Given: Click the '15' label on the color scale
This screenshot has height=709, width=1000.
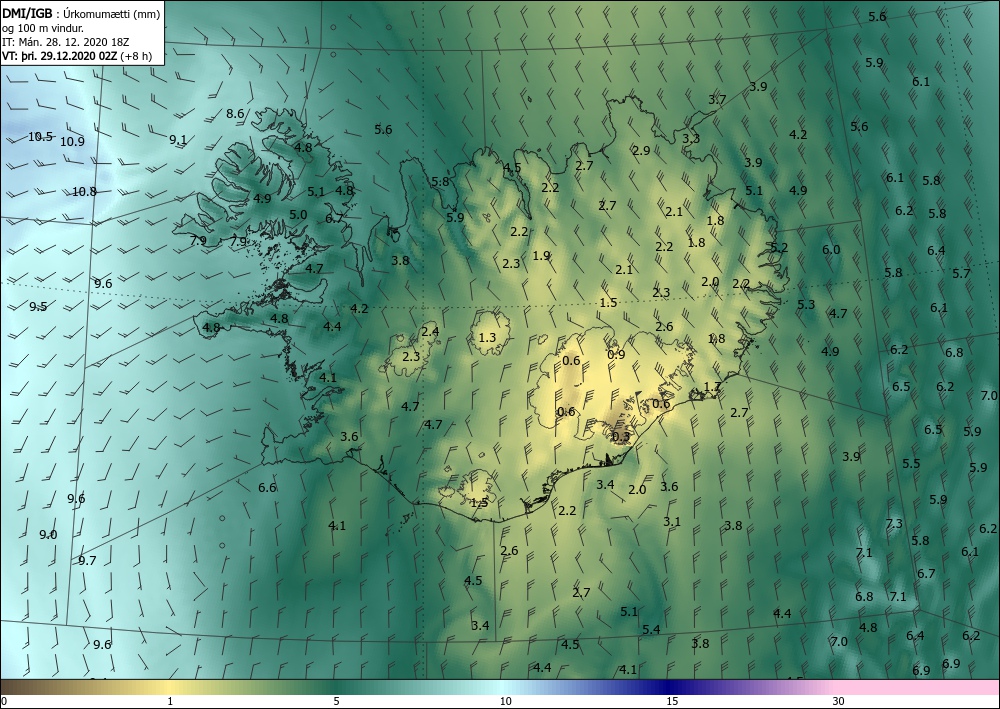Looking at the screenshot, I should (x=672, y=701).
